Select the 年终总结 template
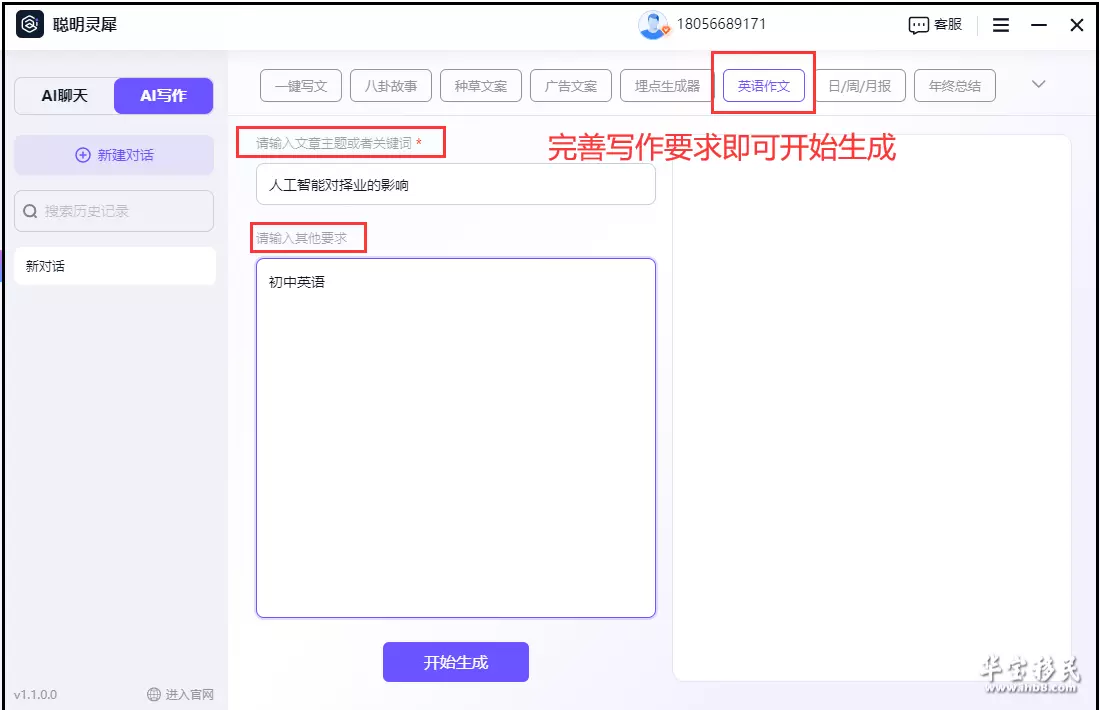The image size is (1100, 710). point(955,86)
